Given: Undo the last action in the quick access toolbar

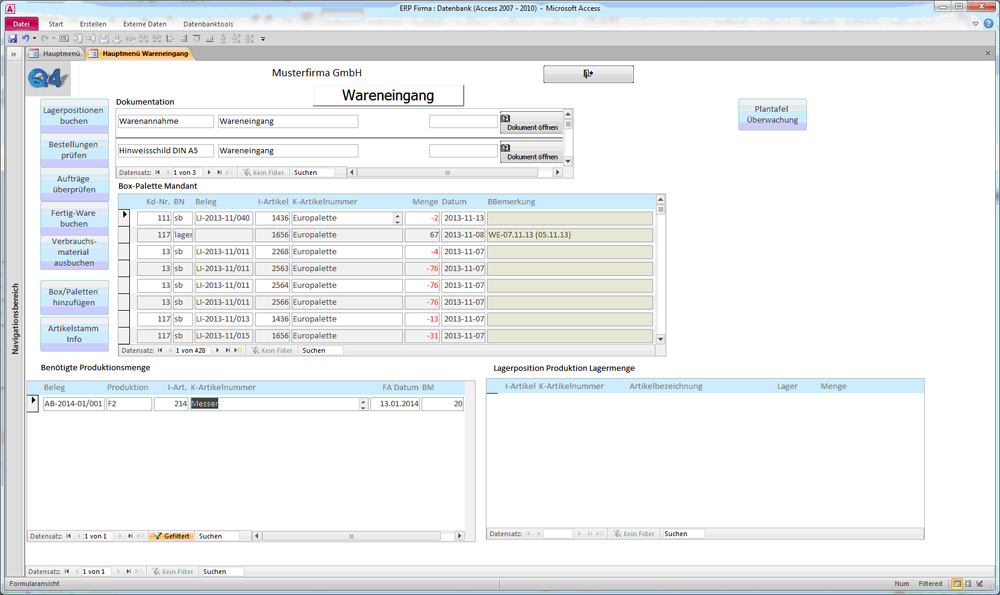Looking at the screenshot, I should point(26,38).
